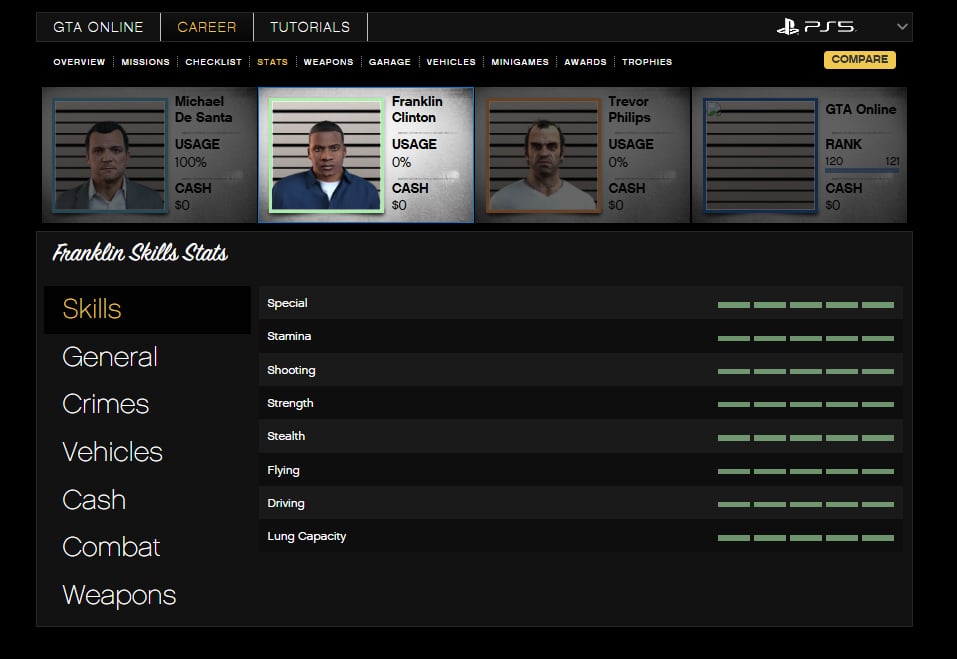This screenshot has height=659, width=957.
Task: Select Michael De Santa's mugshot
Action: coord(110,156)
